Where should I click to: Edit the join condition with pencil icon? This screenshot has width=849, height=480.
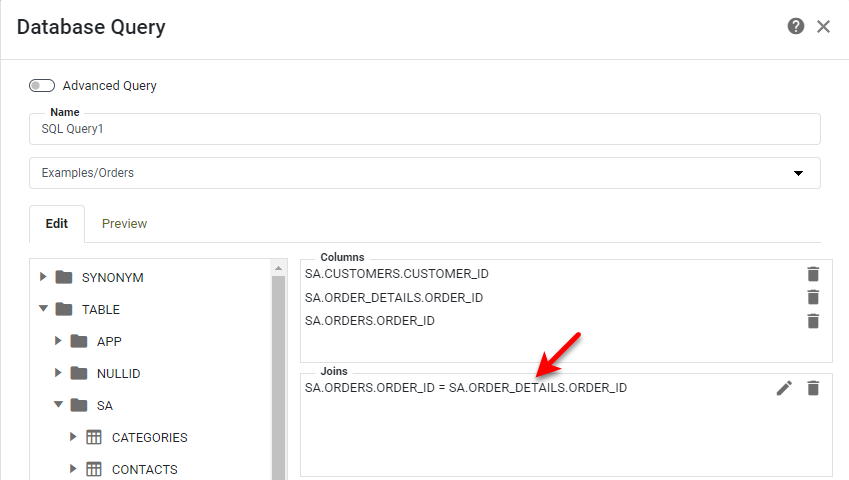pyautogui.click(x=784, y=388)
